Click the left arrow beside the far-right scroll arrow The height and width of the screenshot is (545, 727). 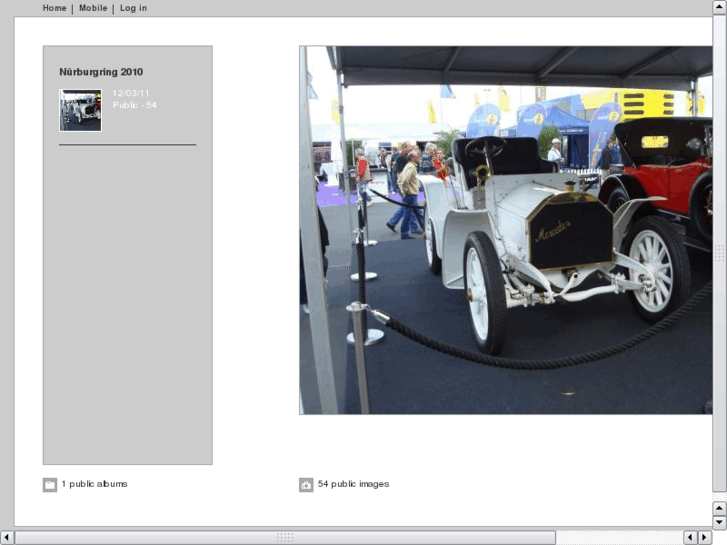(x=691, y=538)
